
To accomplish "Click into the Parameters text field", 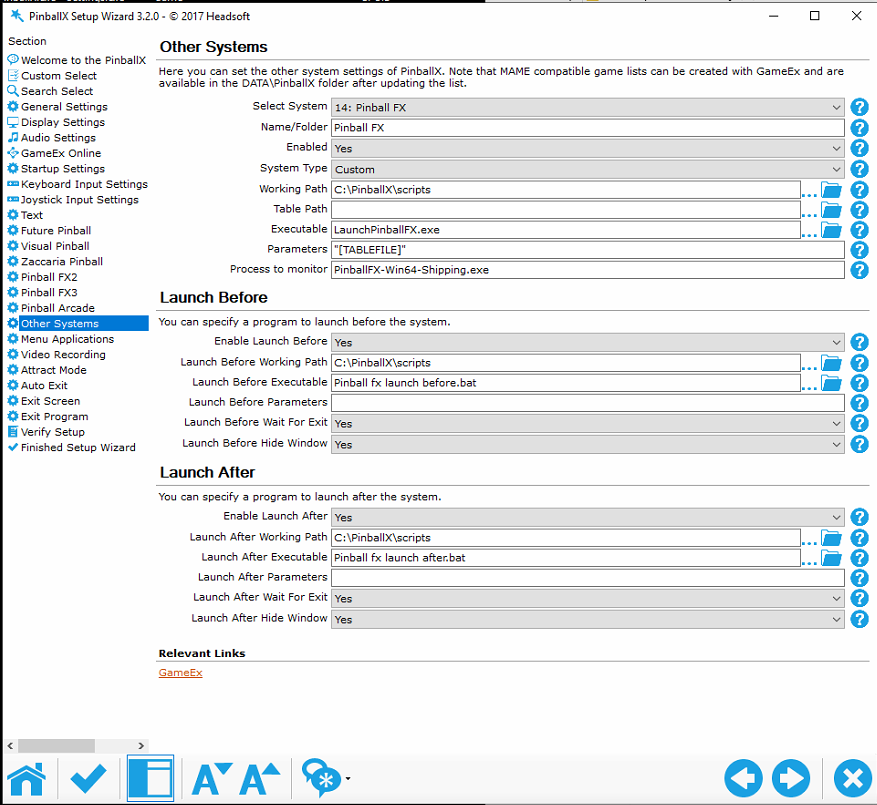I will (587, 249).
